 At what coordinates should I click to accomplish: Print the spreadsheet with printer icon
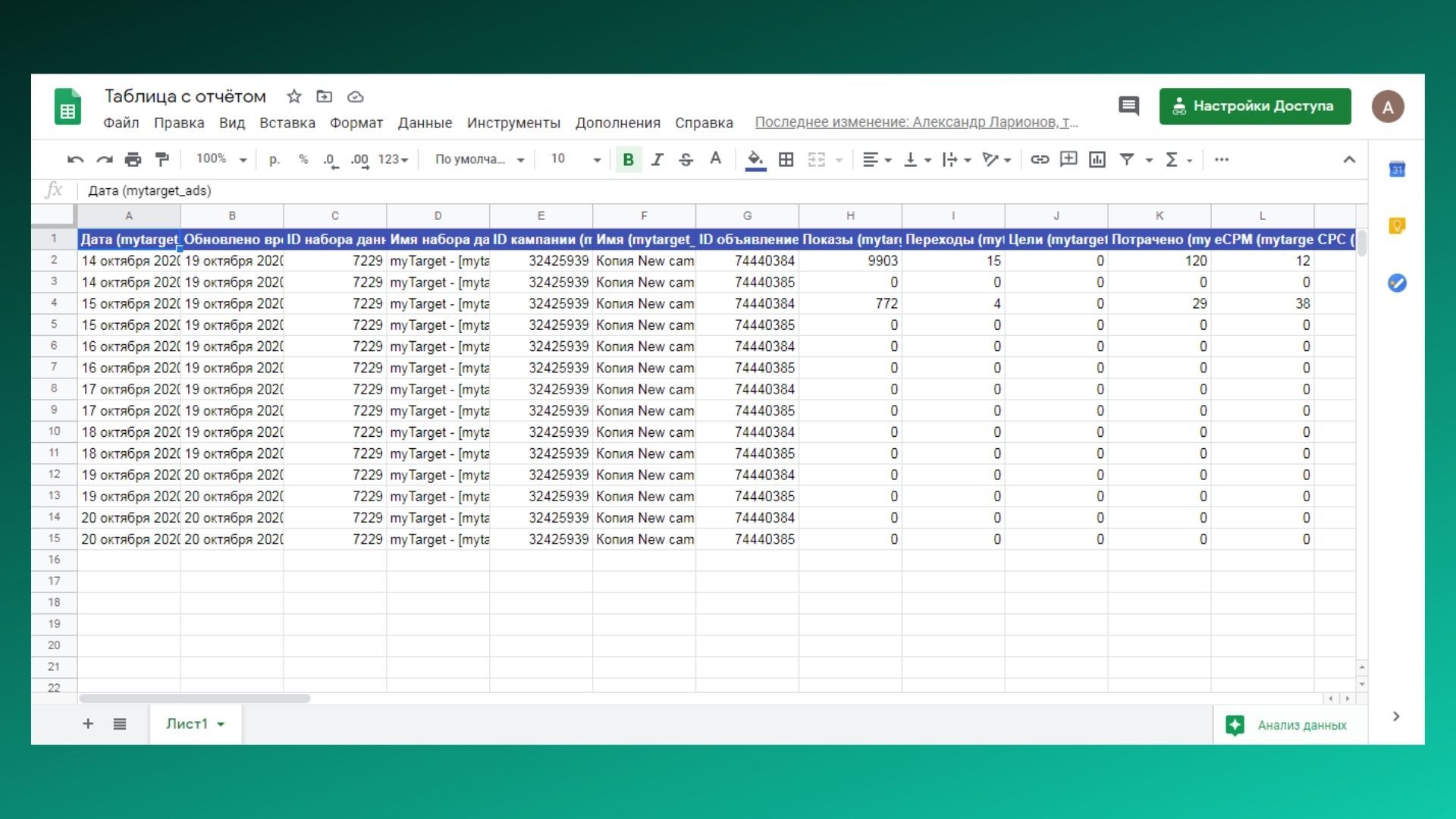point(133,160)
